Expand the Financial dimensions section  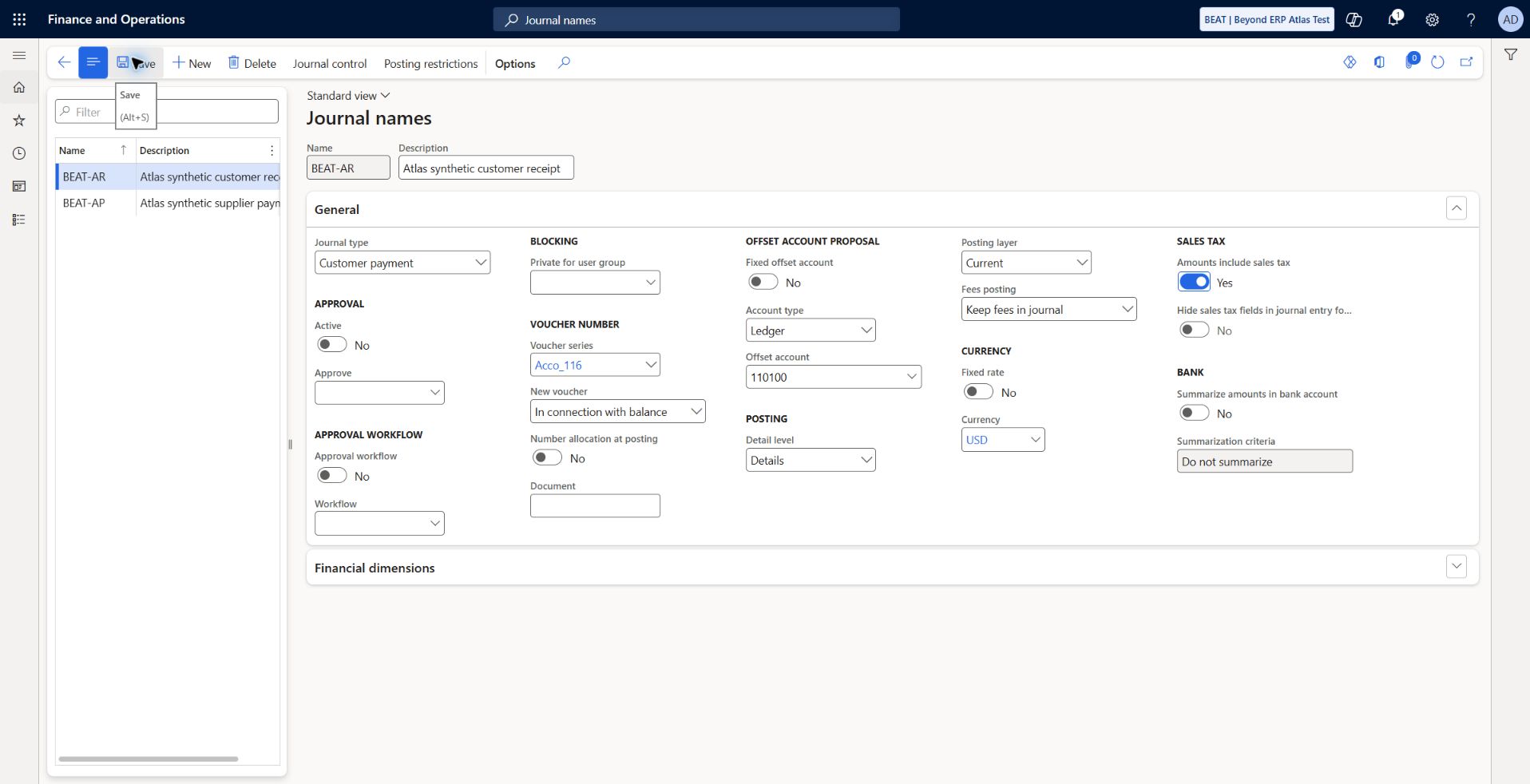coord(1457,567)
